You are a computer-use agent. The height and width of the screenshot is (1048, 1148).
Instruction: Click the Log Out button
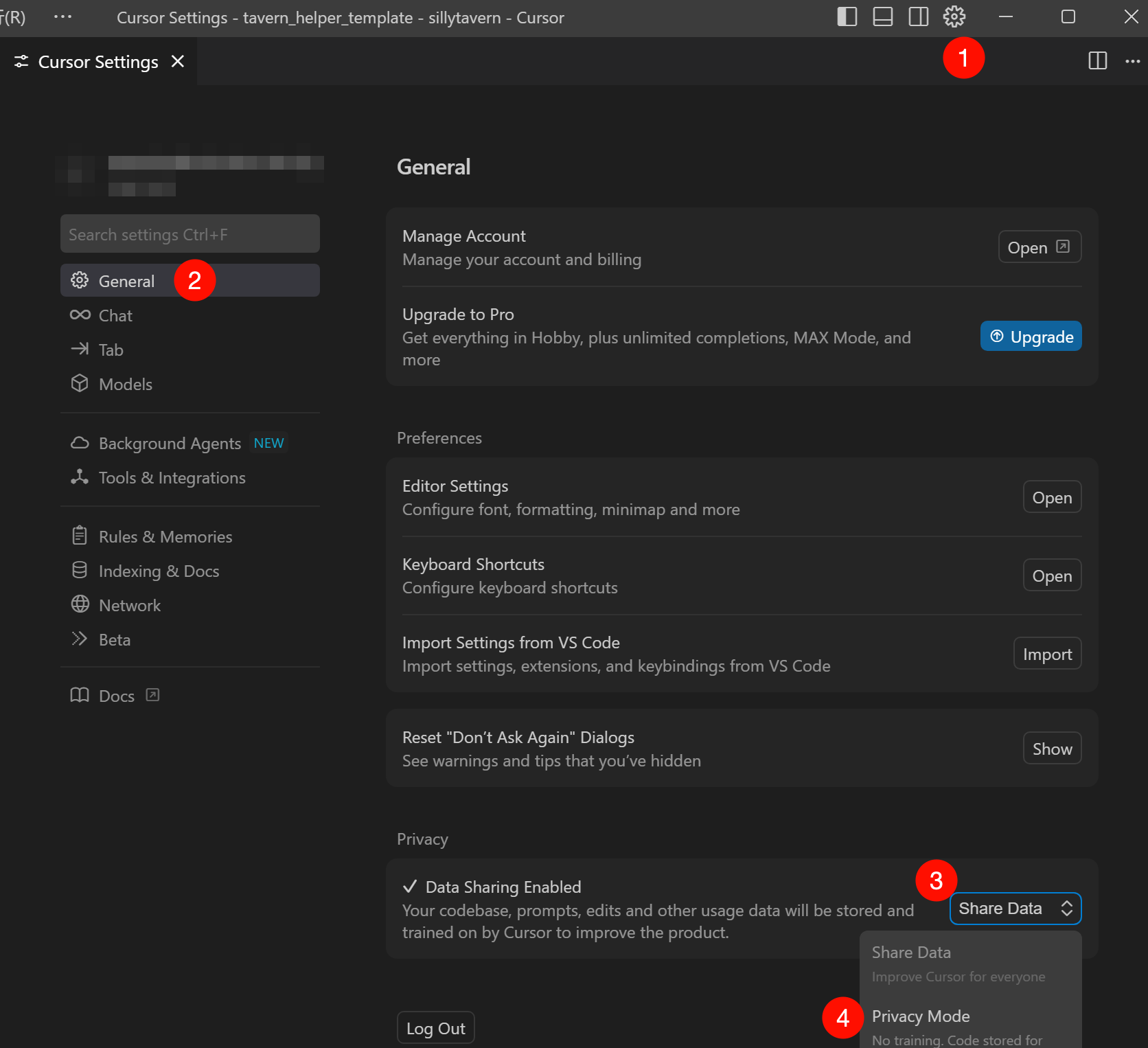point(436,1028)
